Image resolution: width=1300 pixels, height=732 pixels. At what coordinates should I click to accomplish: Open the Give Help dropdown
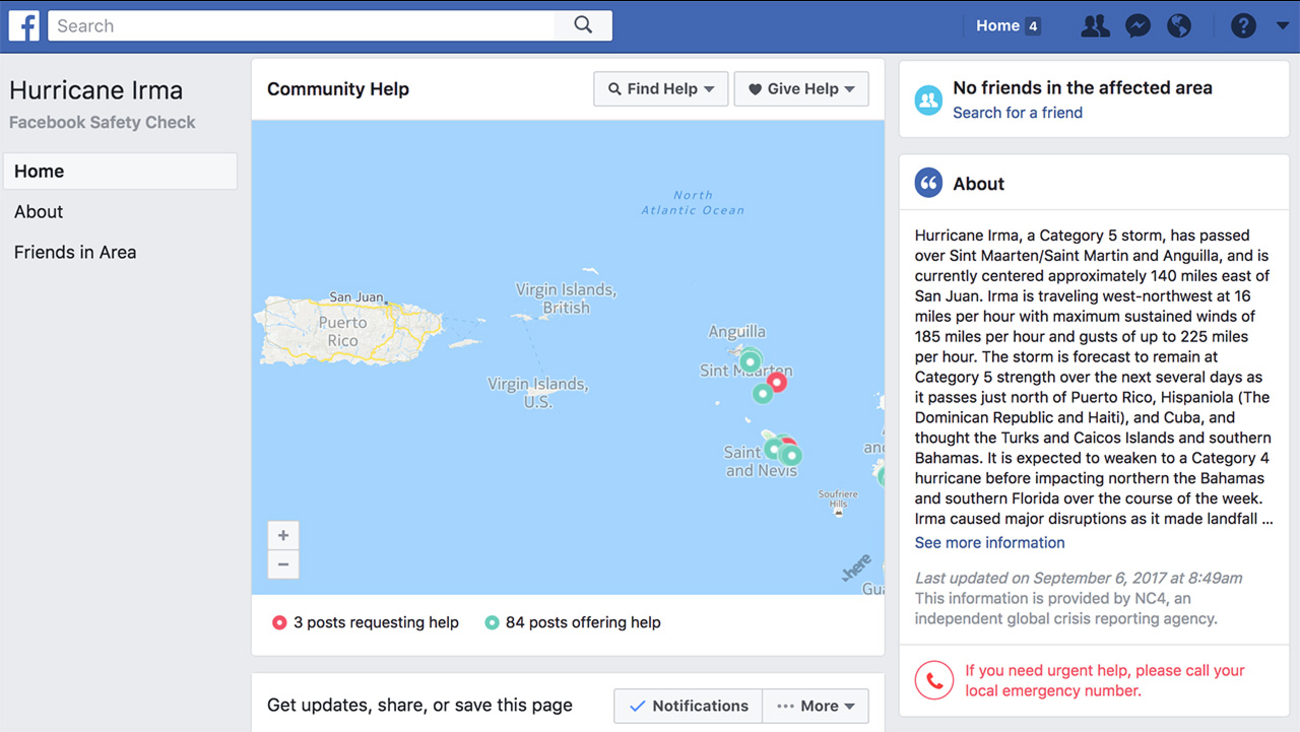(x=801, y=88)
